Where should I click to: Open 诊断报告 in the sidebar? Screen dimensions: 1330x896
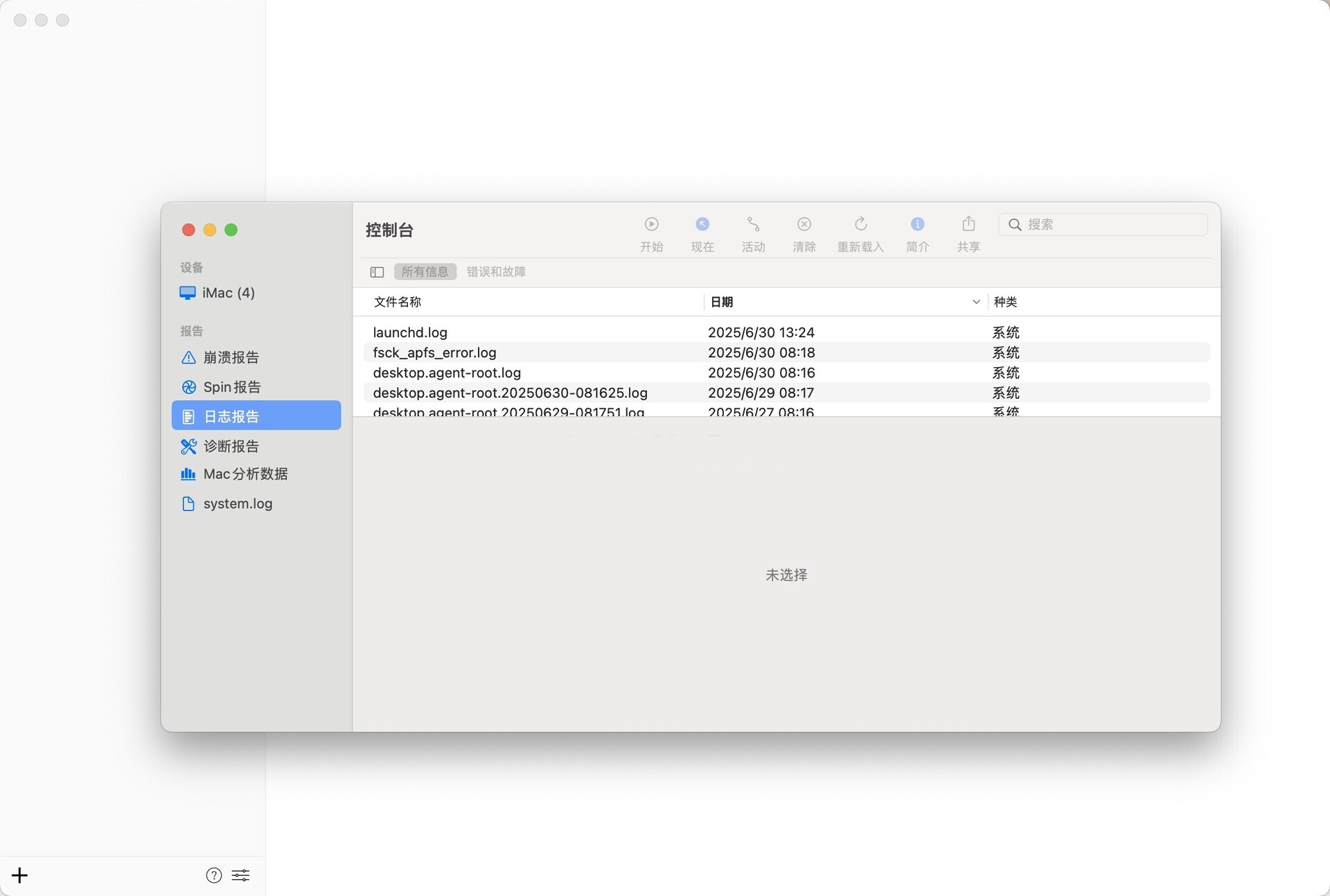256,446
